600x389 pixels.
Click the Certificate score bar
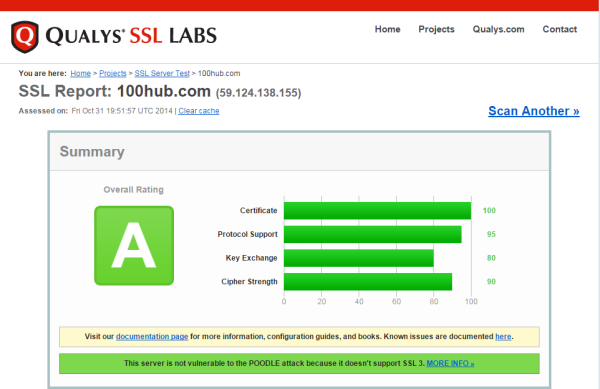tap(377, 211)
